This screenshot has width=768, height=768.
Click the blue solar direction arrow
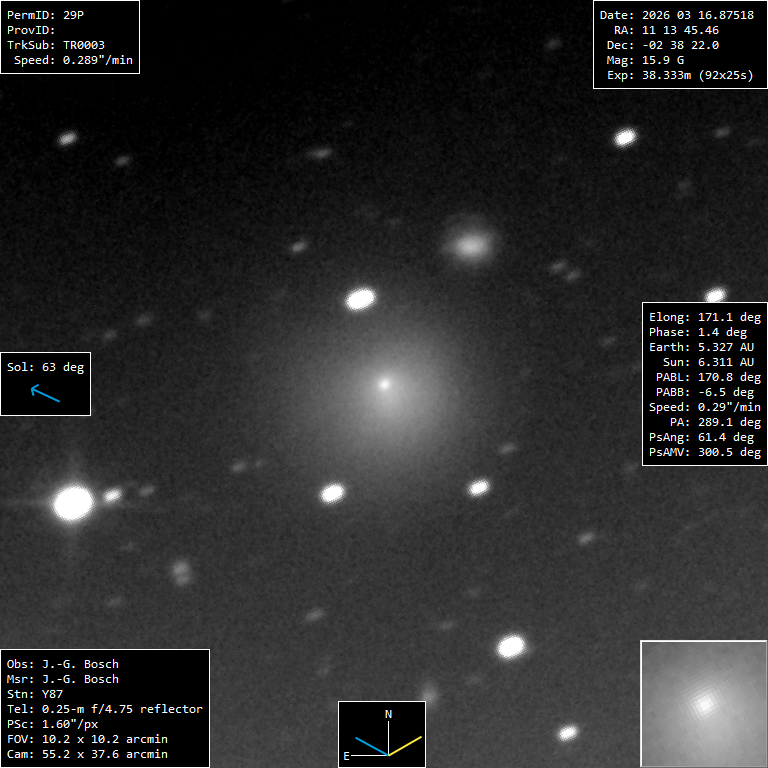(45, 394)
